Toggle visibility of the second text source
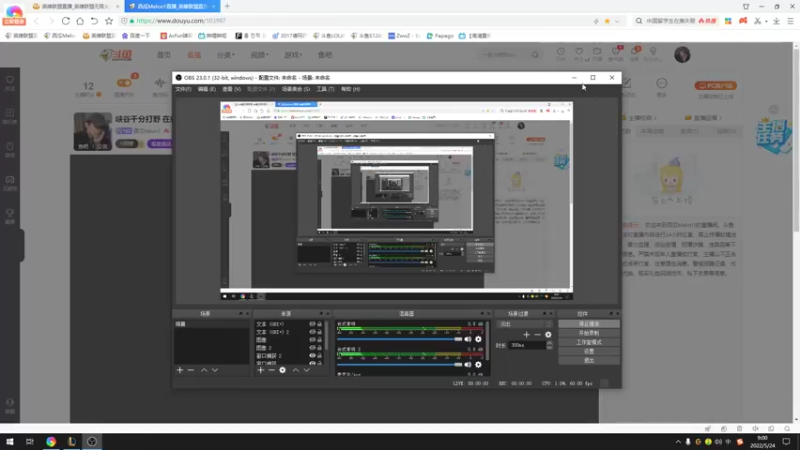 click(312, 332)
